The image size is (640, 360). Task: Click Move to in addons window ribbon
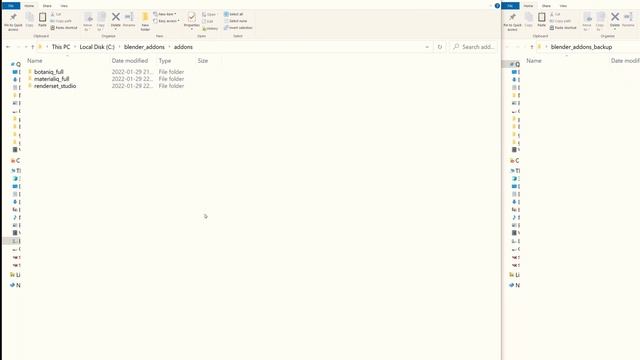88,21
